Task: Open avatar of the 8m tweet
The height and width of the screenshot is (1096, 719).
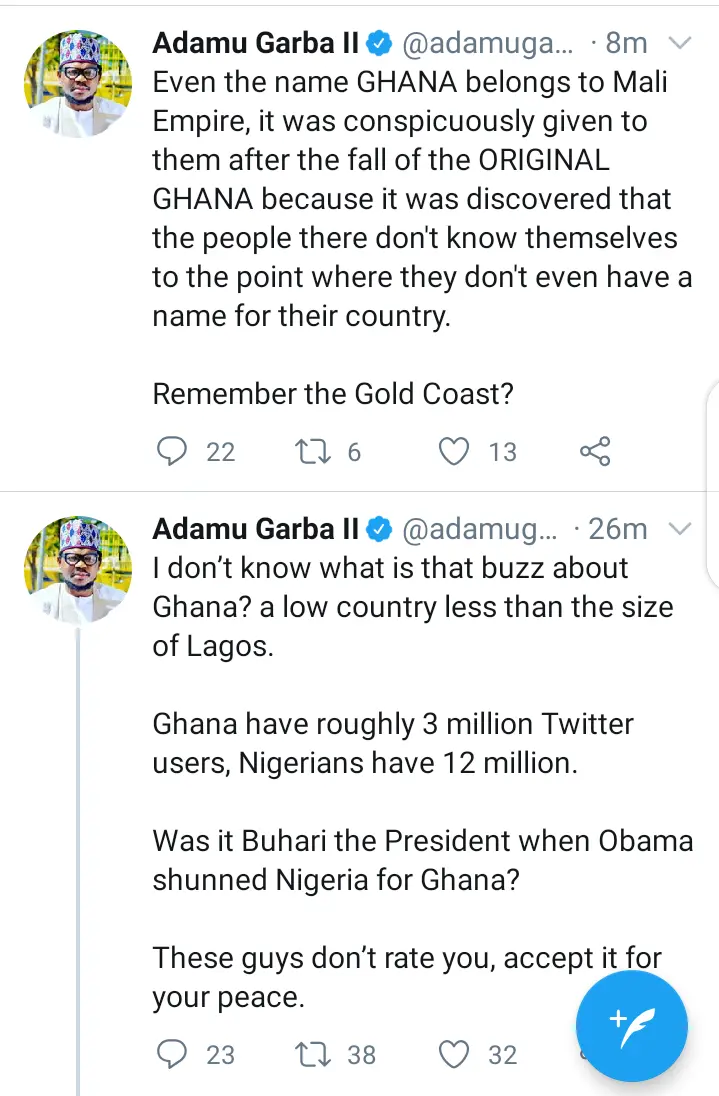Action: pyautogui.click(x=77, y=84)
